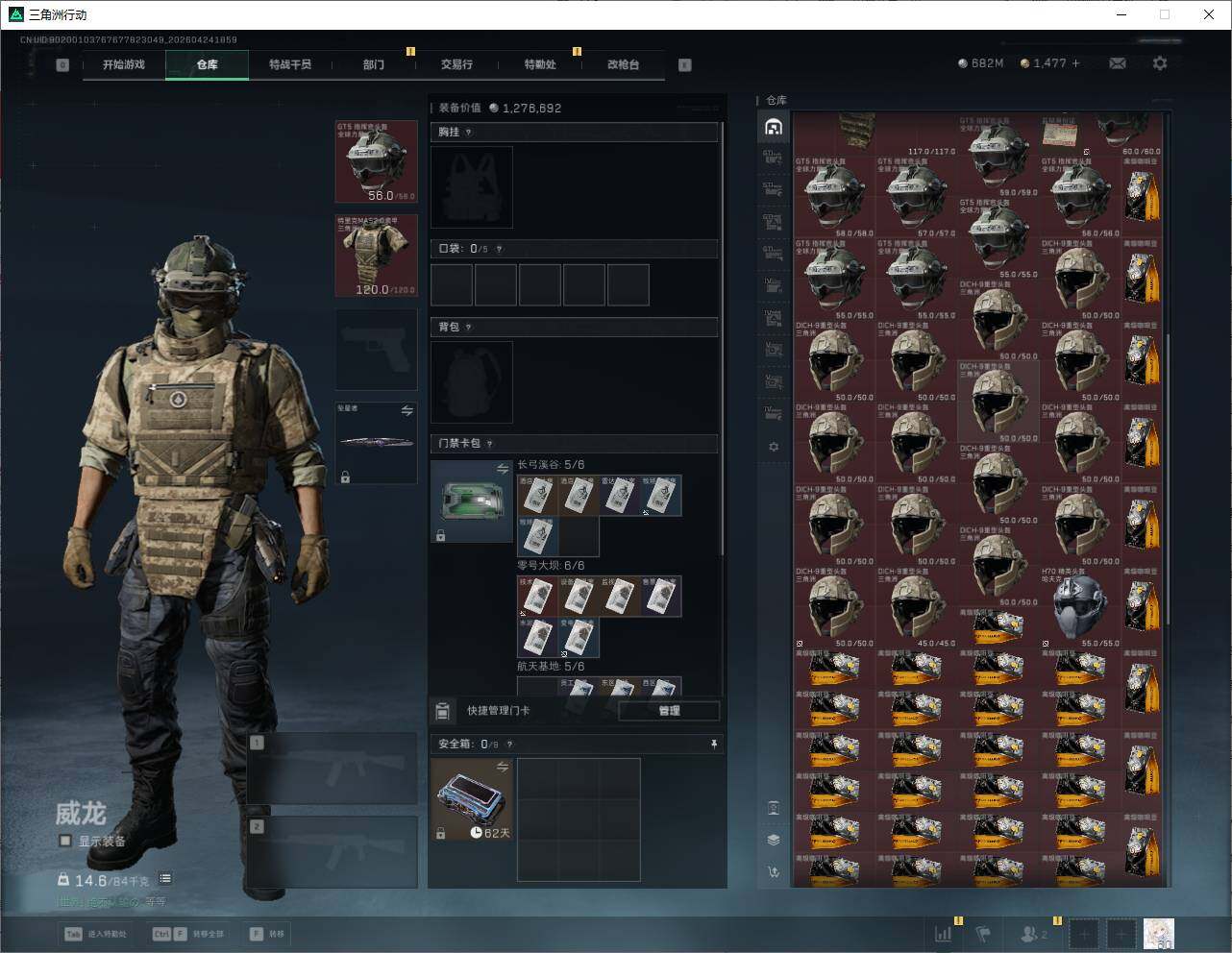Screen dimensions: 1232x953
Task: Click the 管理 button
Action: tap(669, 711)
